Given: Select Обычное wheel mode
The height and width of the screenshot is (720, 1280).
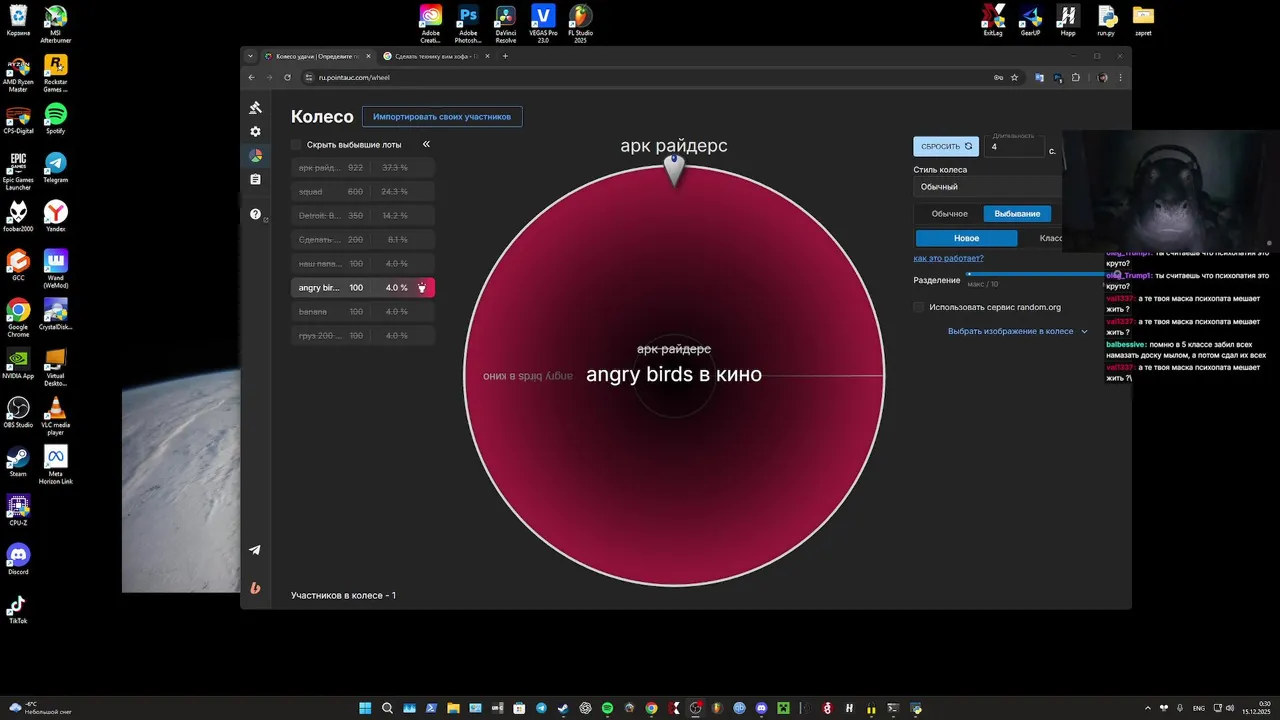Looking at the screenshot, I should coord(949,214).
